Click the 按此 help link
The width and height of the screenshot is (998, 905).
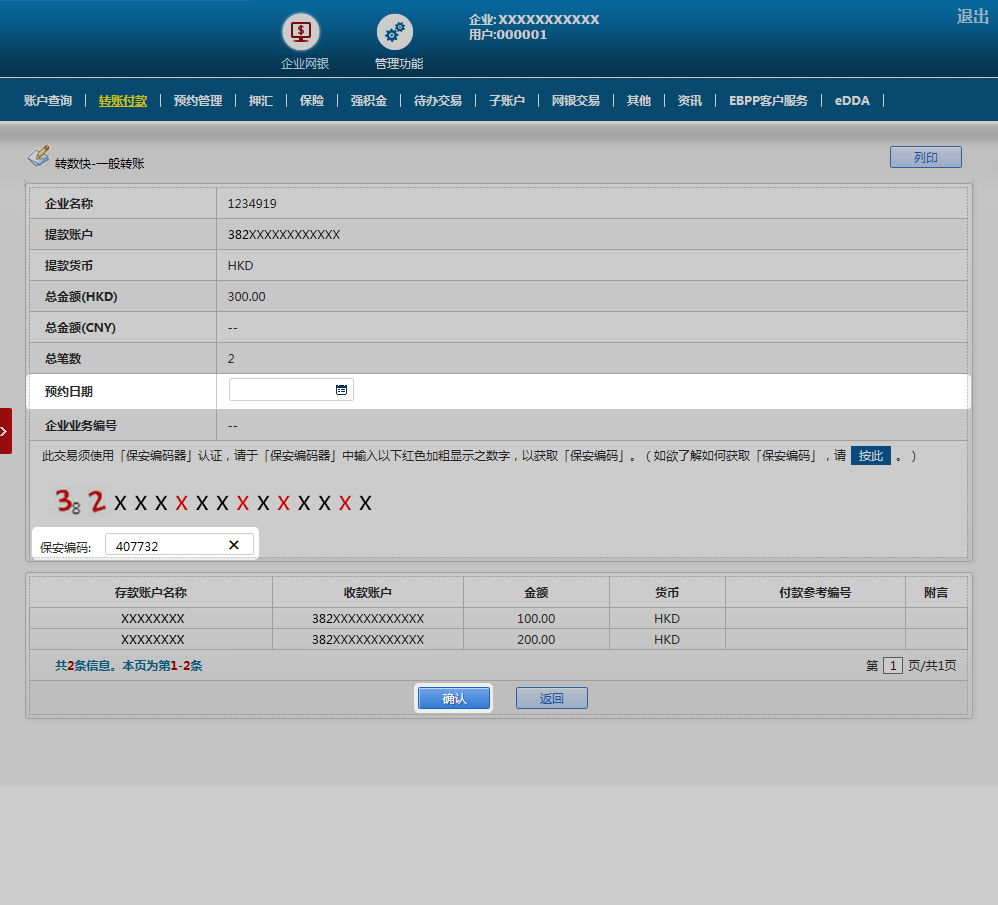coord(871,456)
